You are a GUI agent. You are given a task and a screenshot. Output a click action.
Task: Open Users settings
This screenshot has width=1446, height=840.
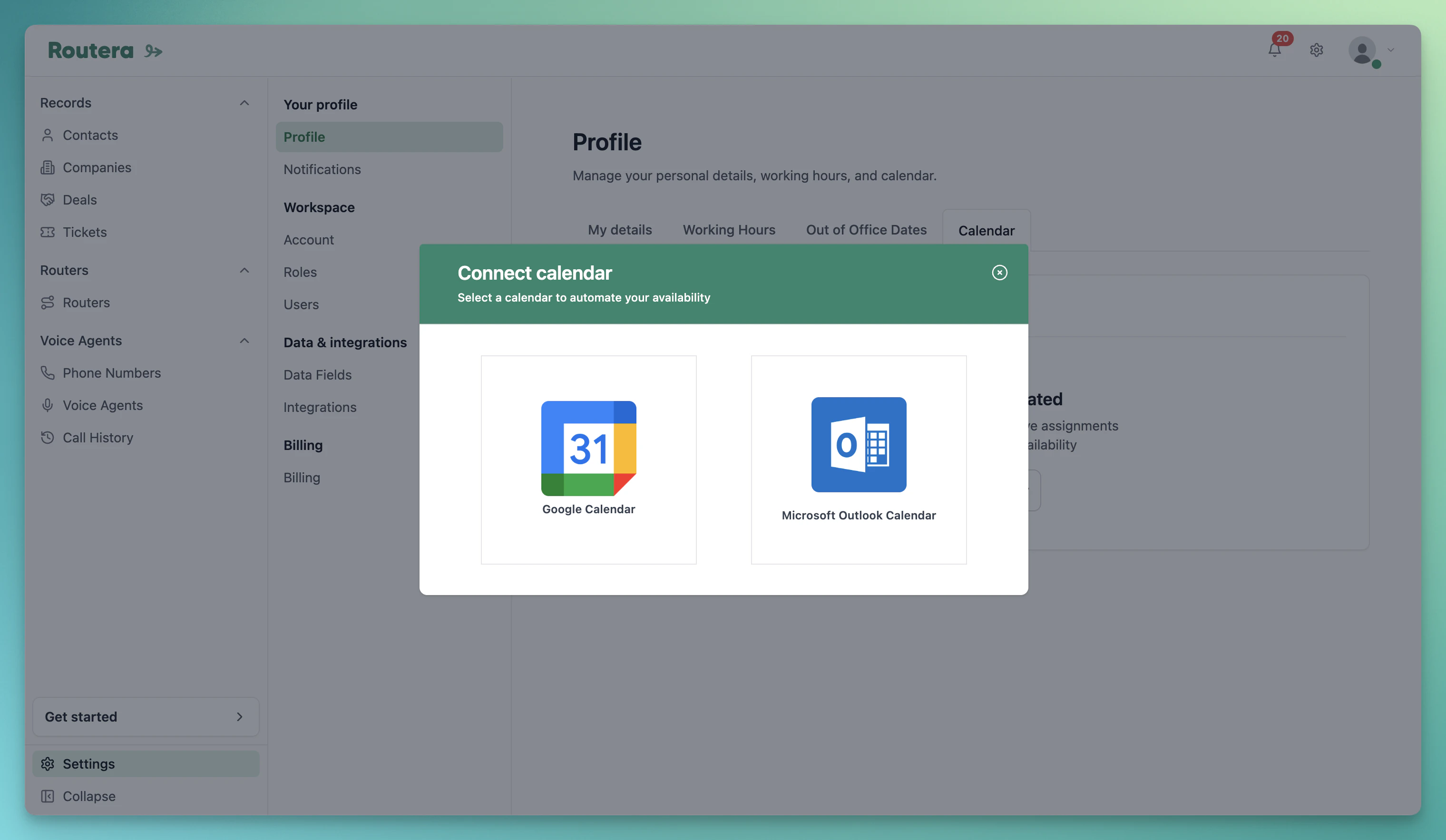pyautogui.click(x=301, y=305)
